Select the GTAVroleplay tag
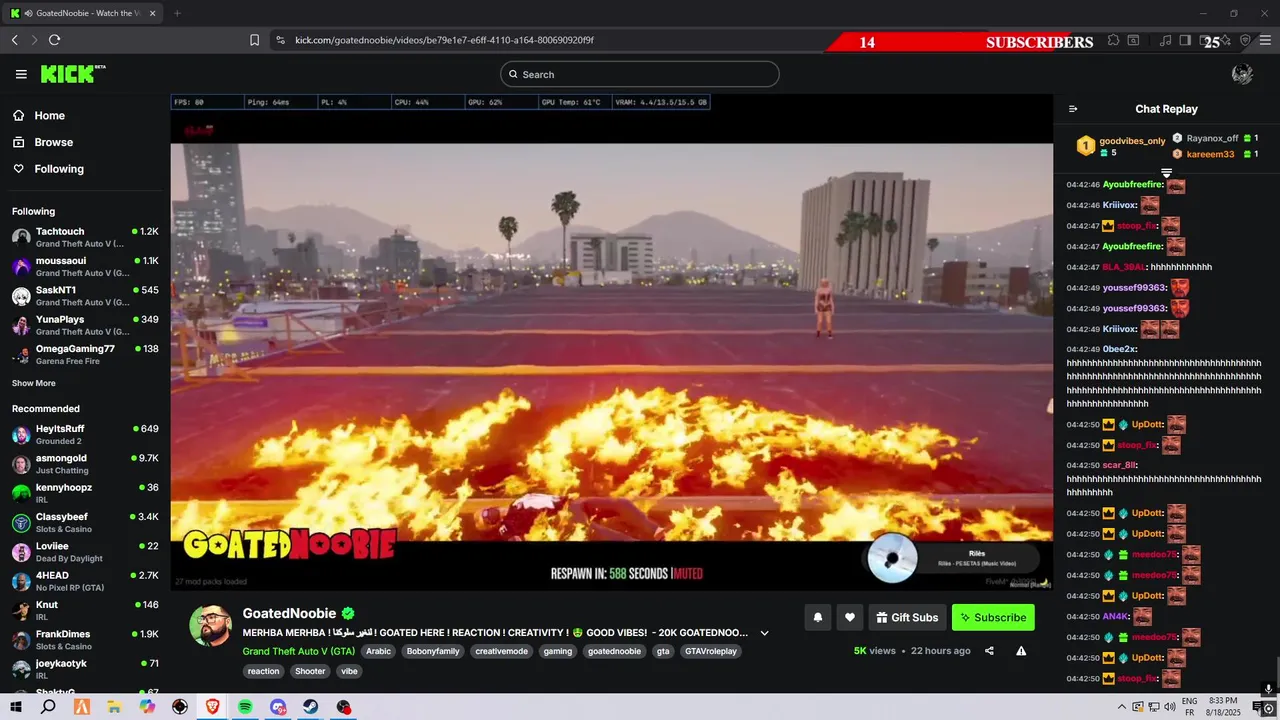 tap(711, 651)
